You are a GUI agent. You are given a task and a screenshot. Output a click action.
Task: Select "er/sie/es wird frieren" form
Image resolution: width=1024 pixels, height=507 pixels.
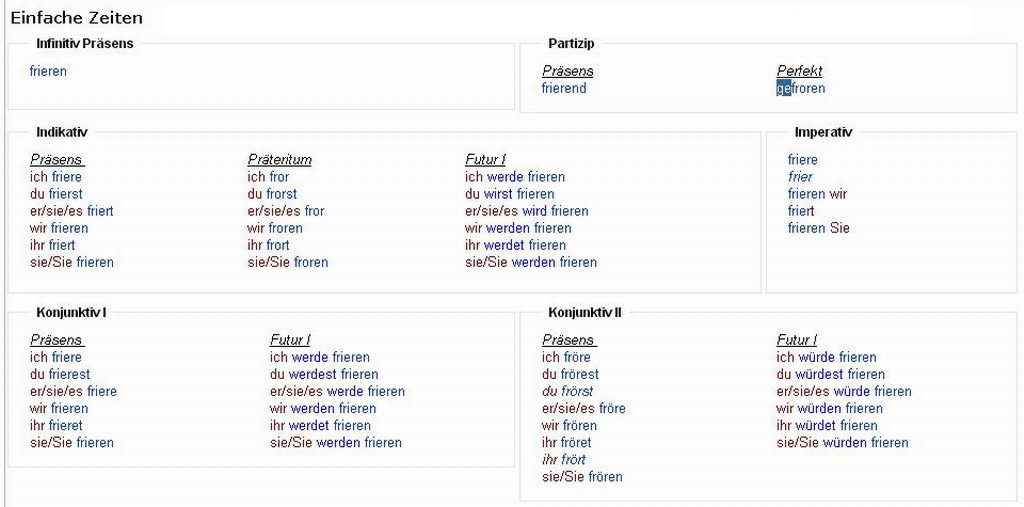click(526, 211)
